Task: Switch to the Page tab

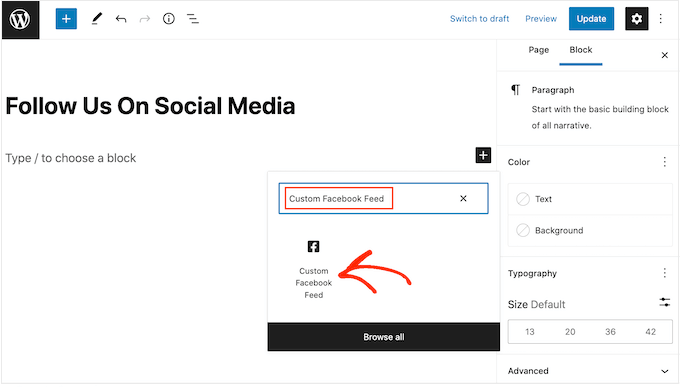Action: tap(539, 50)
